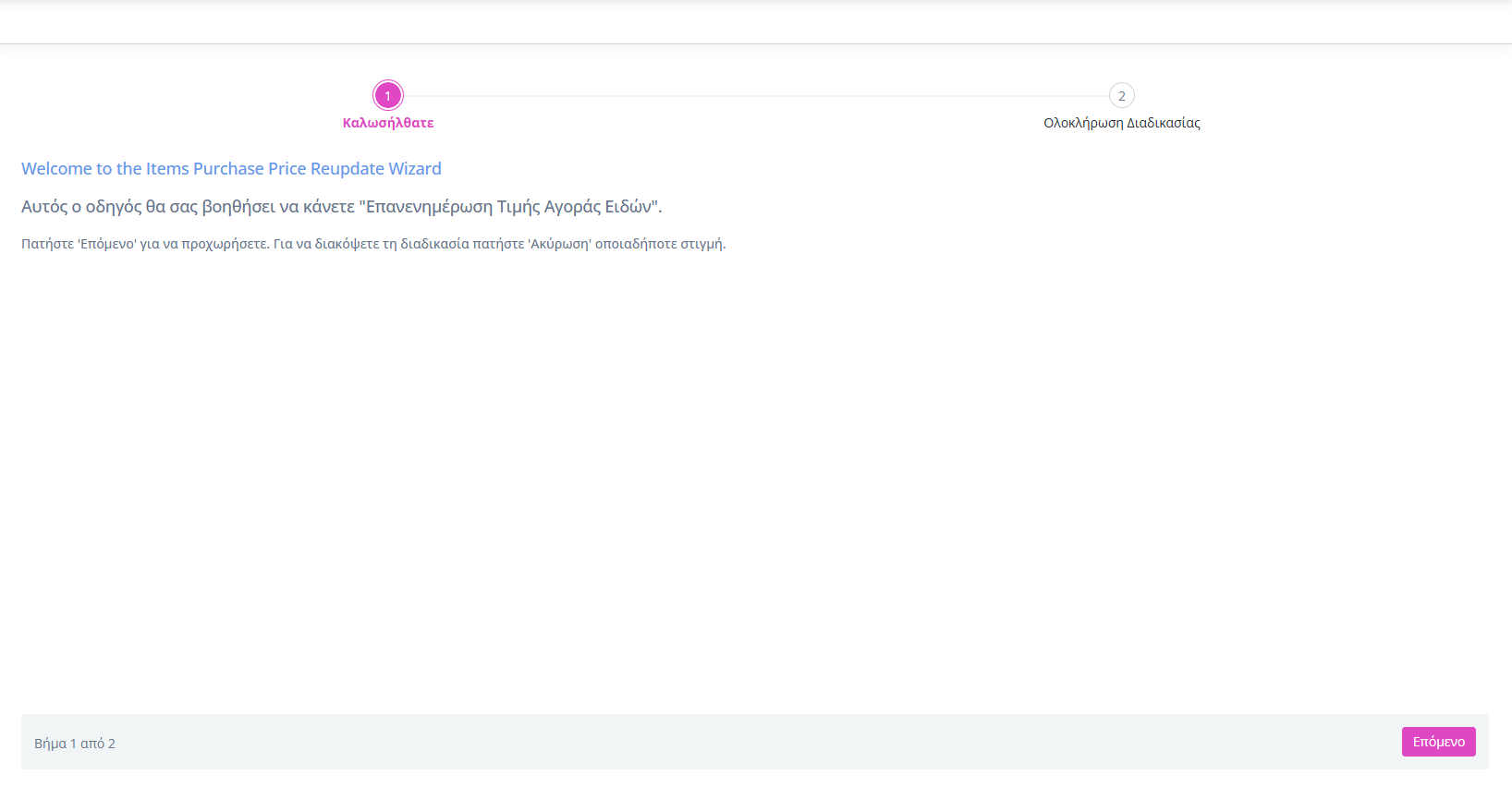Image resolution: width=1512 pixels, height=787 pixels.
Task: Click the Καλωσήλθατε step label
Action: (x=388, y=123)
